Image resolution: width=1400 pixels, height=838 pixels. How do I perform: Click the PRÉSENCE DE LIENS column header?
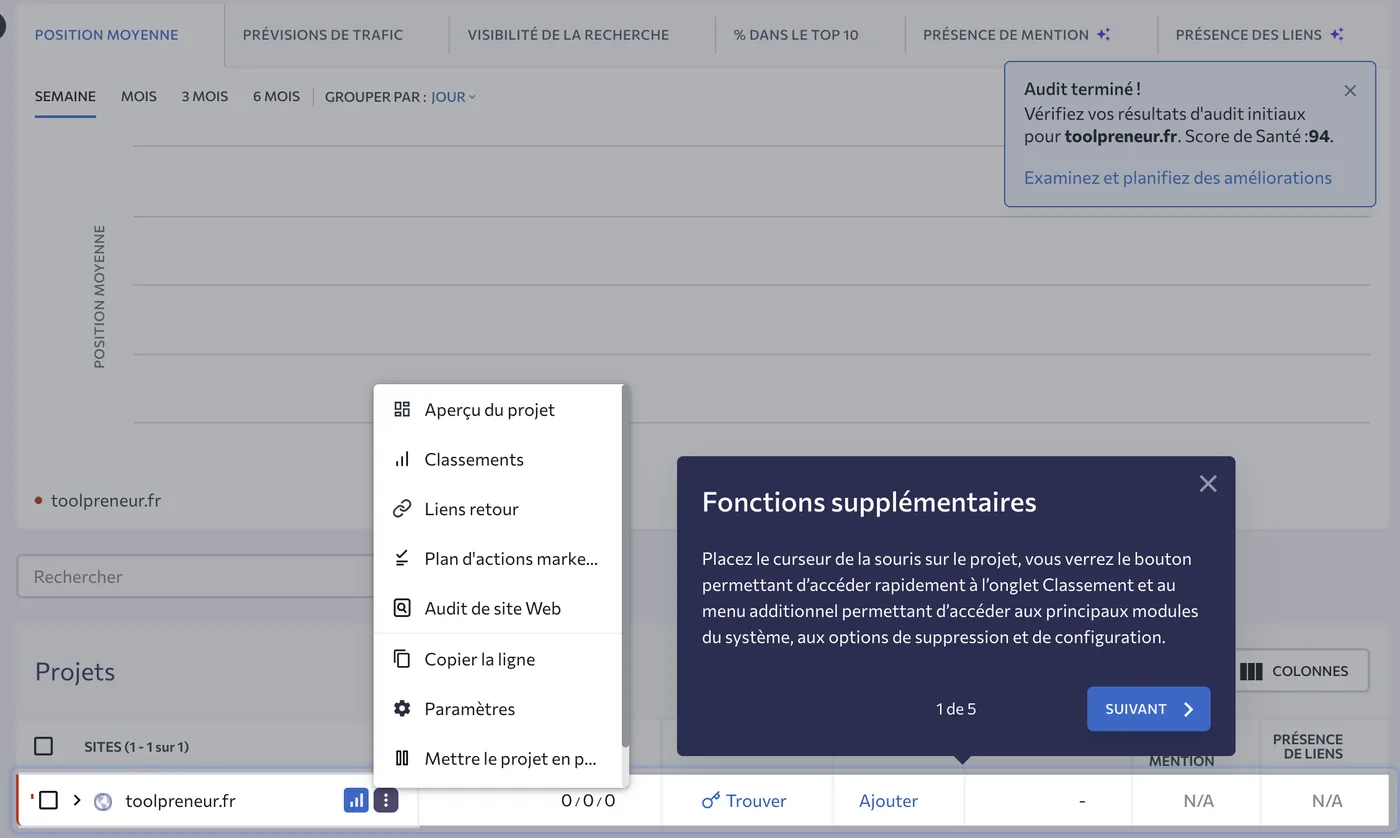coord(1308,746)
